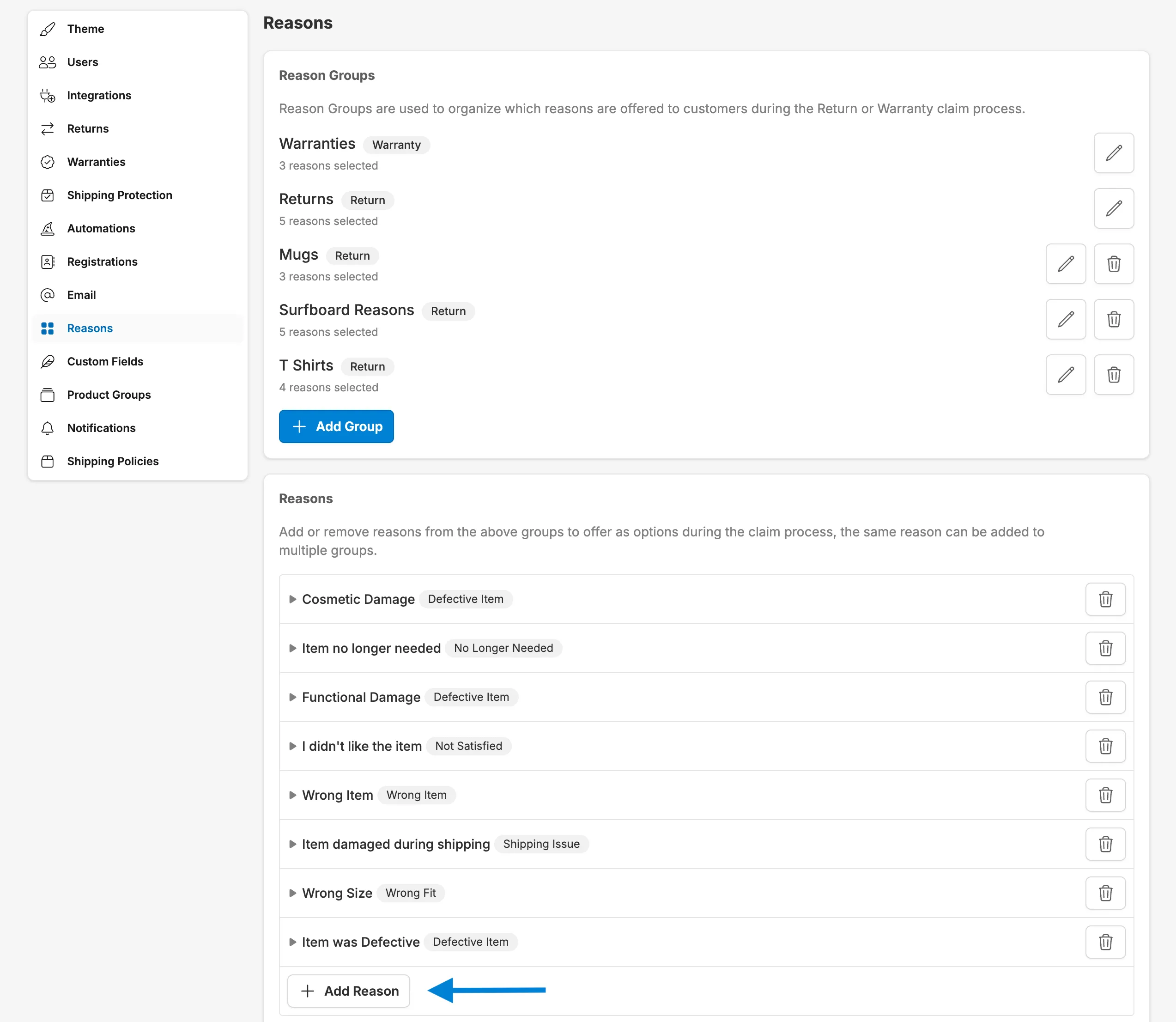Click the Add Reason button
The width and height of the screenshot is (1176, 1022).
[348, 991]
